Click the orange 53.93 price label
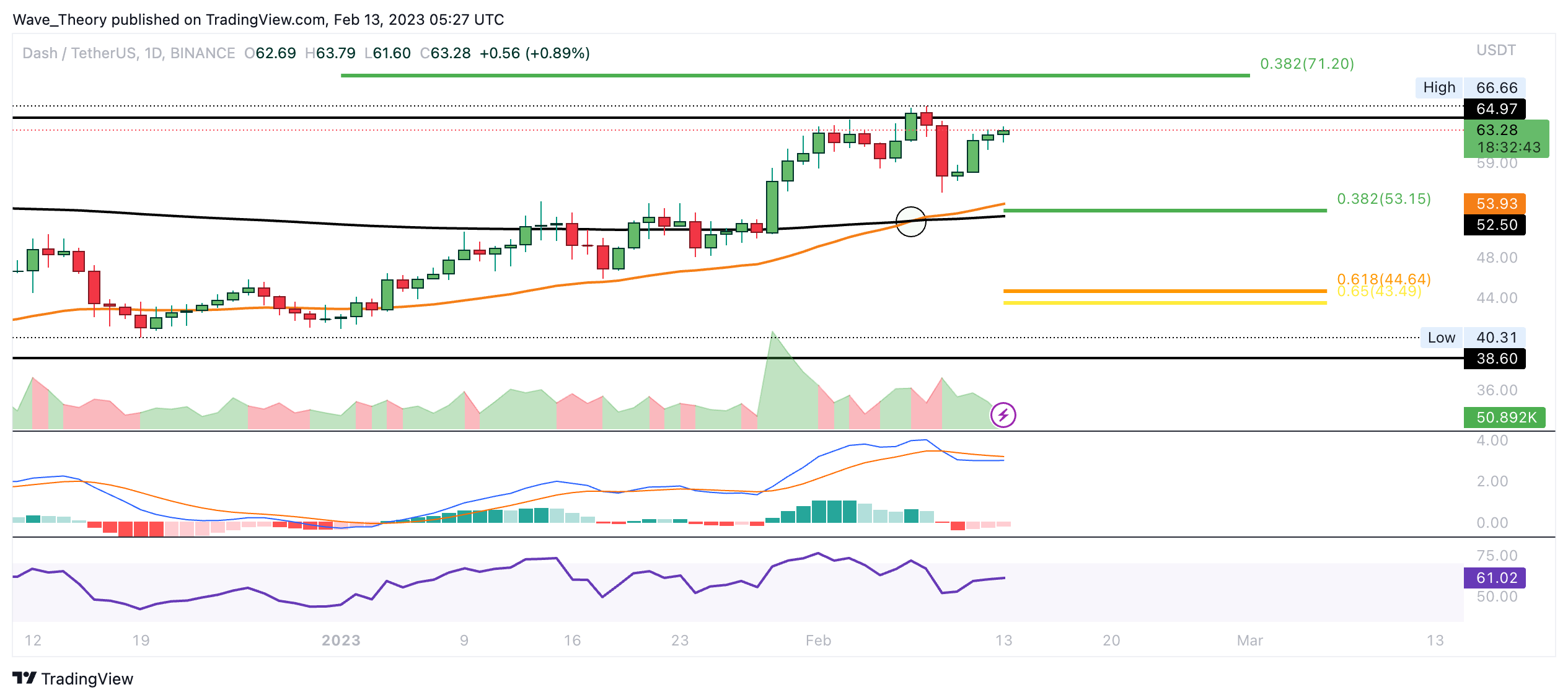 tap(1494, 204)
